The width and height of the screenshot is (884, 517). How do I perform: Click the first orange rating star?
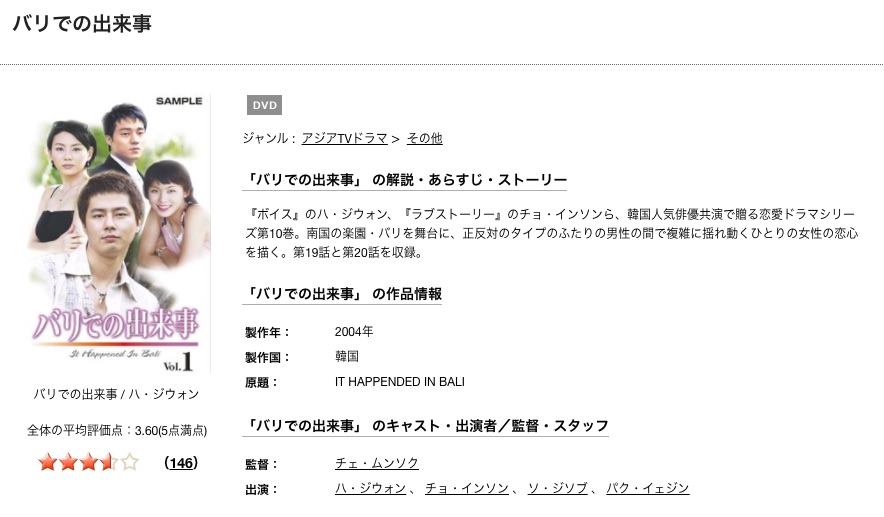48,462
